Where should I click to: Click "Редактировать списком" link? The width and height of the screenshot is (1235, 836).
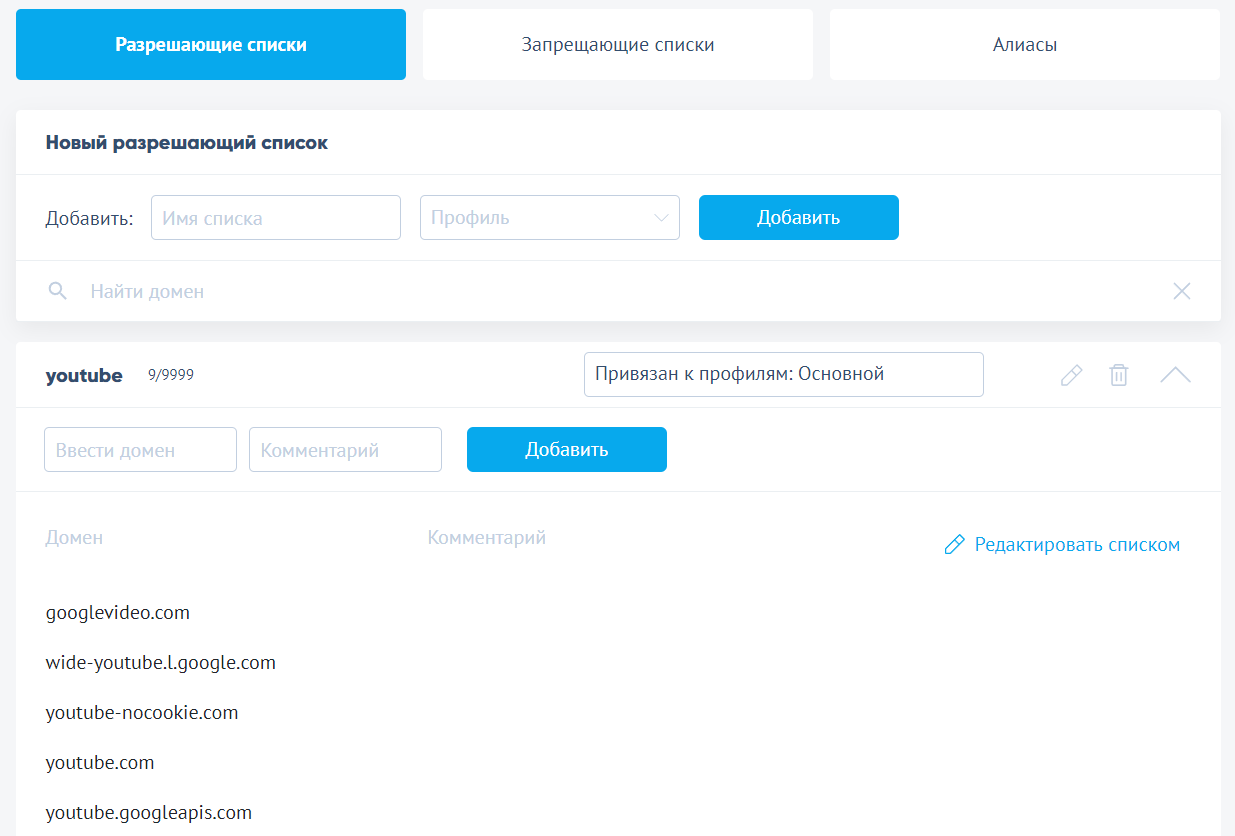[x=1077, y=545]
